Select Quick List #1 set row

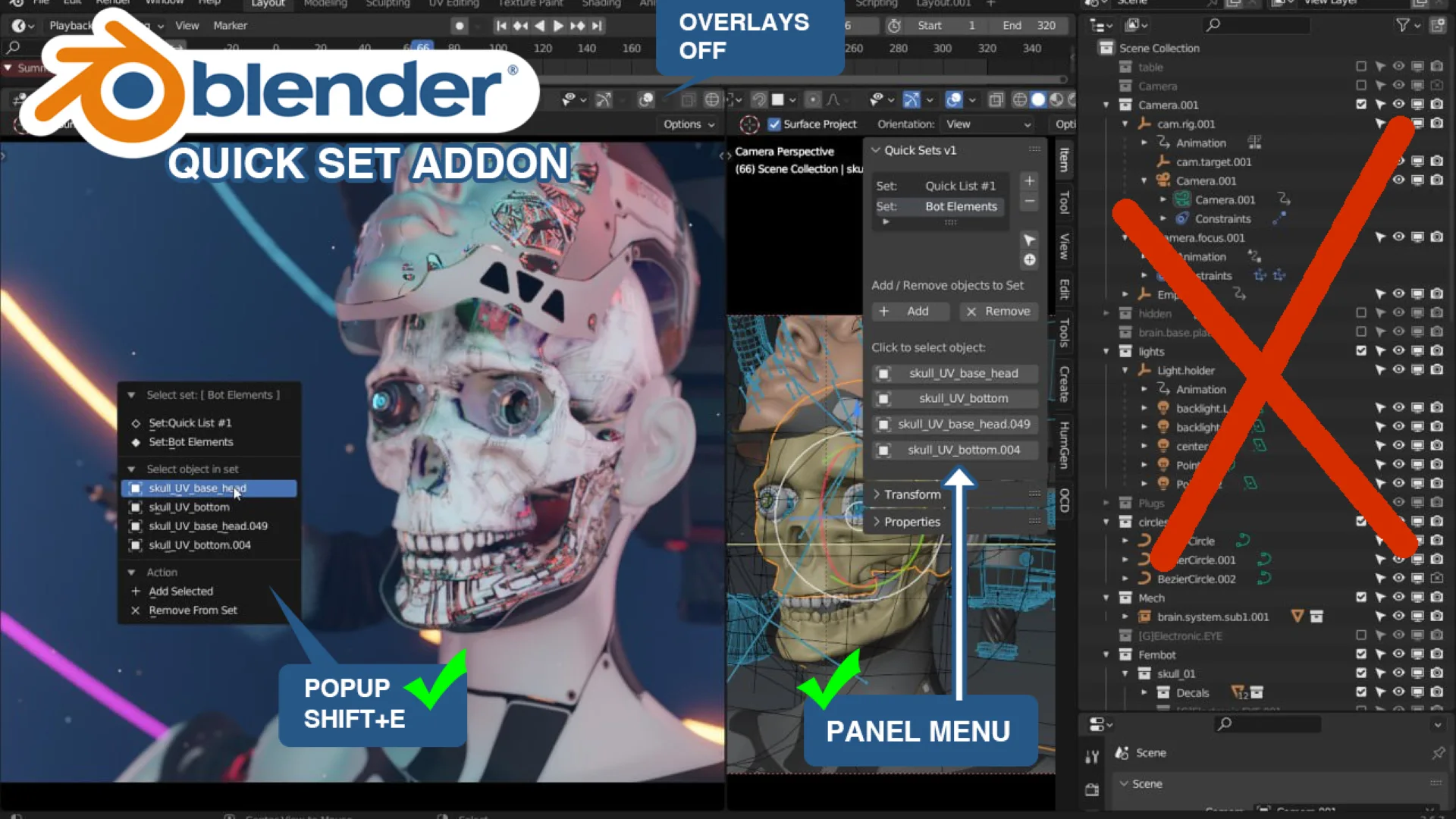tap(940, 186)
